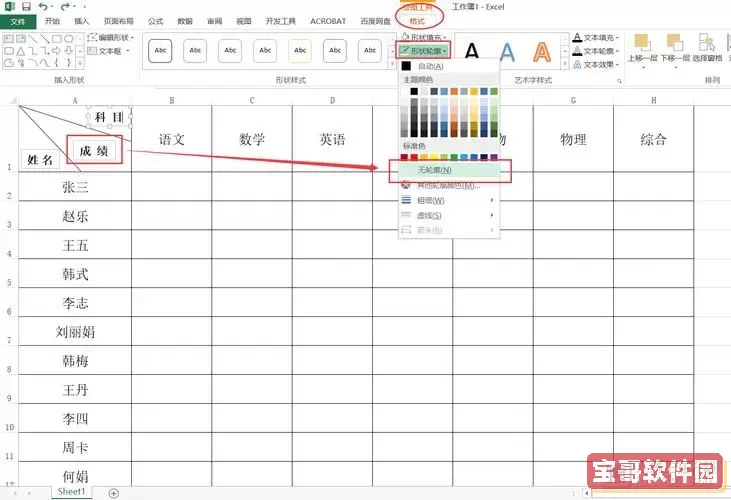Click the orange WordArt style letter A
This screenshot has width=731, height=500.
541,51
